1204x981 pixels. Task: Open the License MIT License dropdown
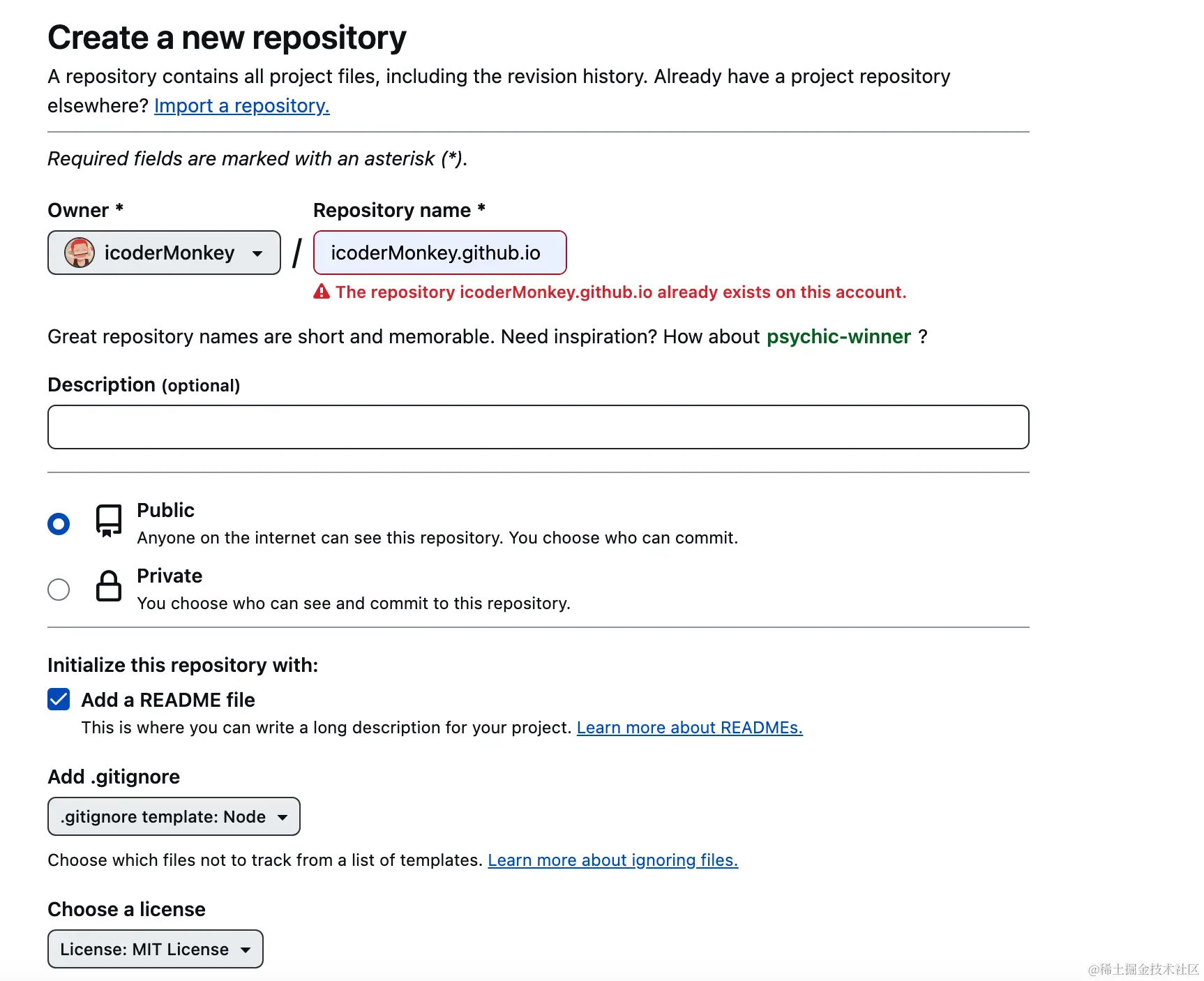(x=156, y=949)
